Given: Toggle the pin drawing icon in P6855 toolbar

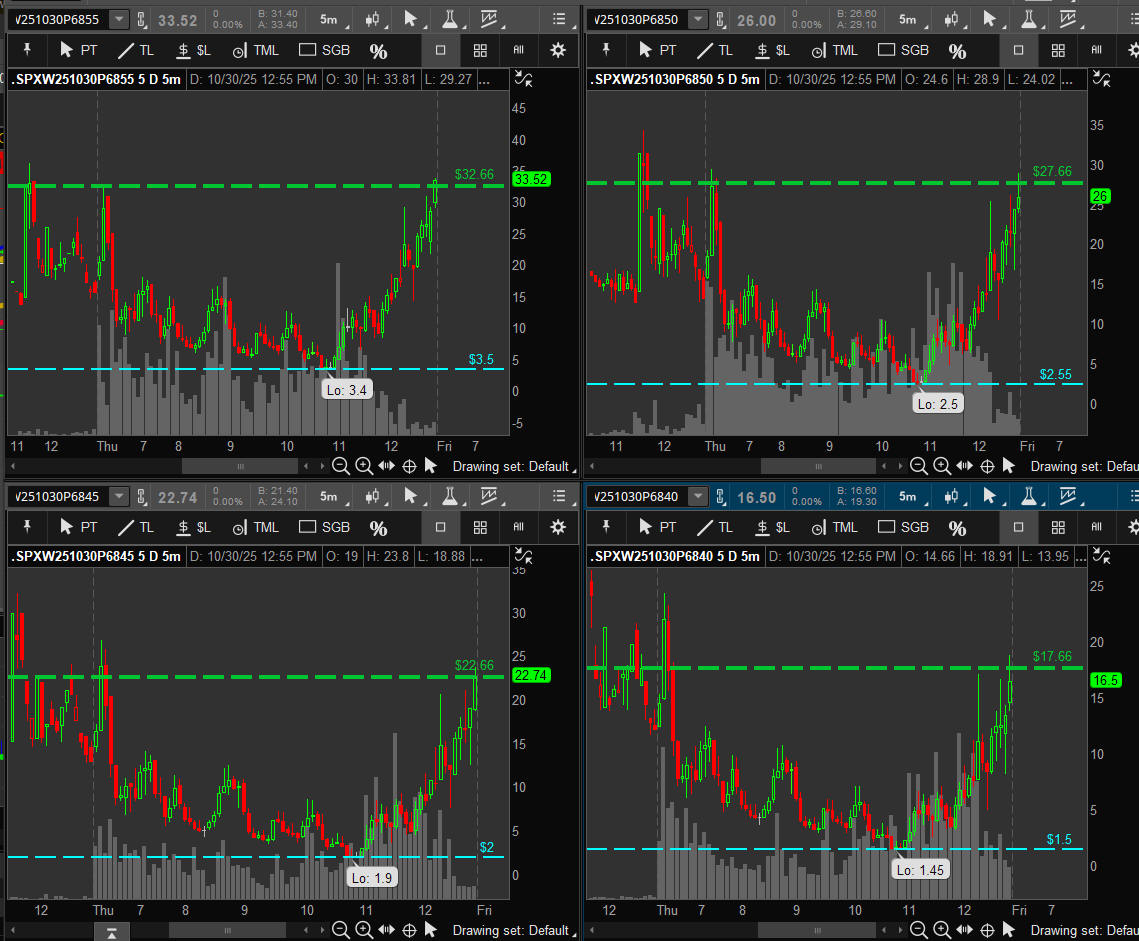Looking at the screenshot, I should pyautogui.click(x=27, y=50).
